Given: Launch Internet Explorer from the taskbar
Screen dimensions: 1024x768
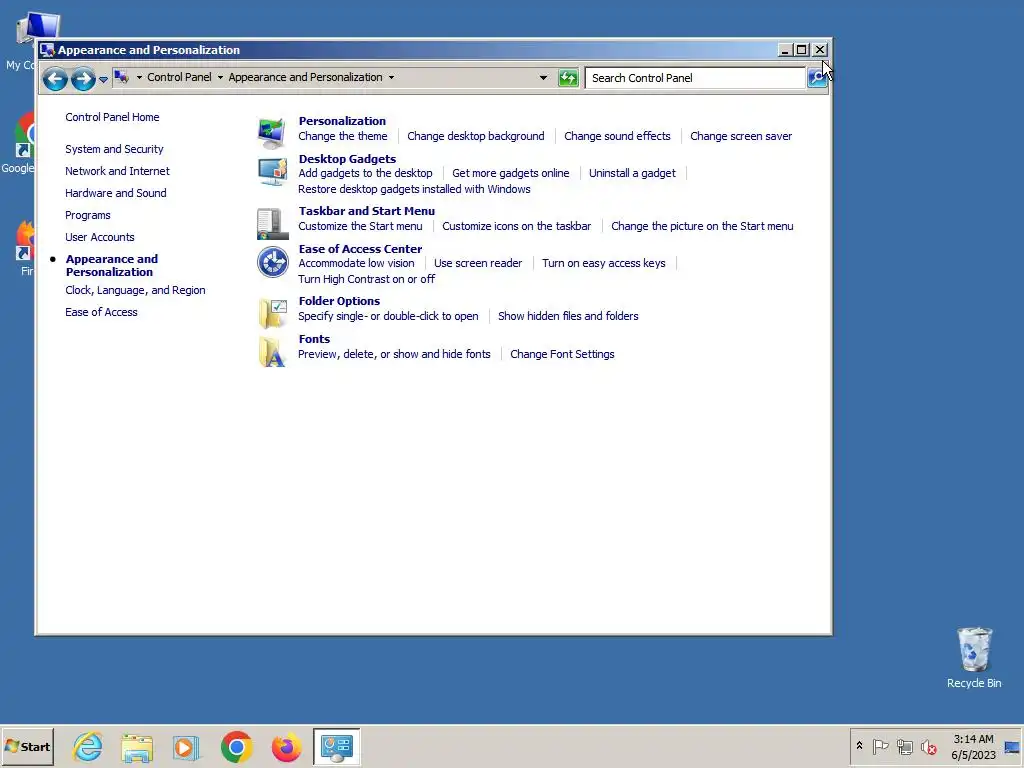Looking at the screenshot, I should click(x=88, y=746).
